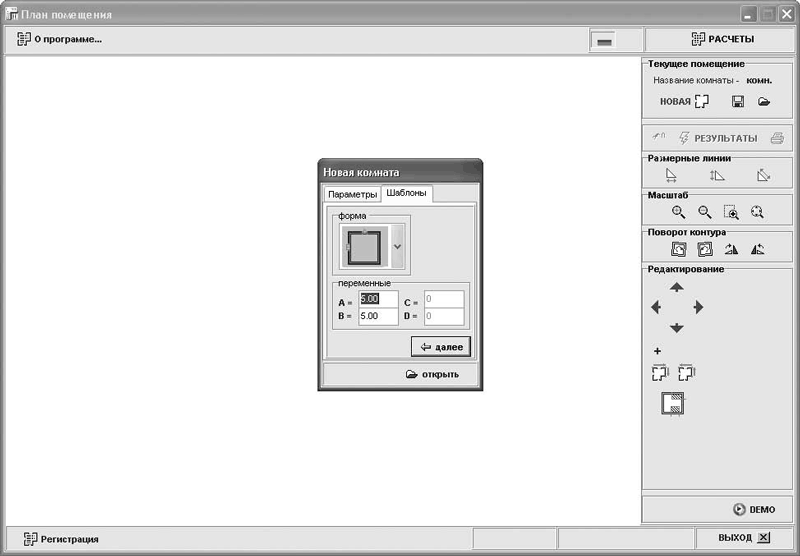
Task: Click the save room floppy disk icon
Action: [737, 102]
